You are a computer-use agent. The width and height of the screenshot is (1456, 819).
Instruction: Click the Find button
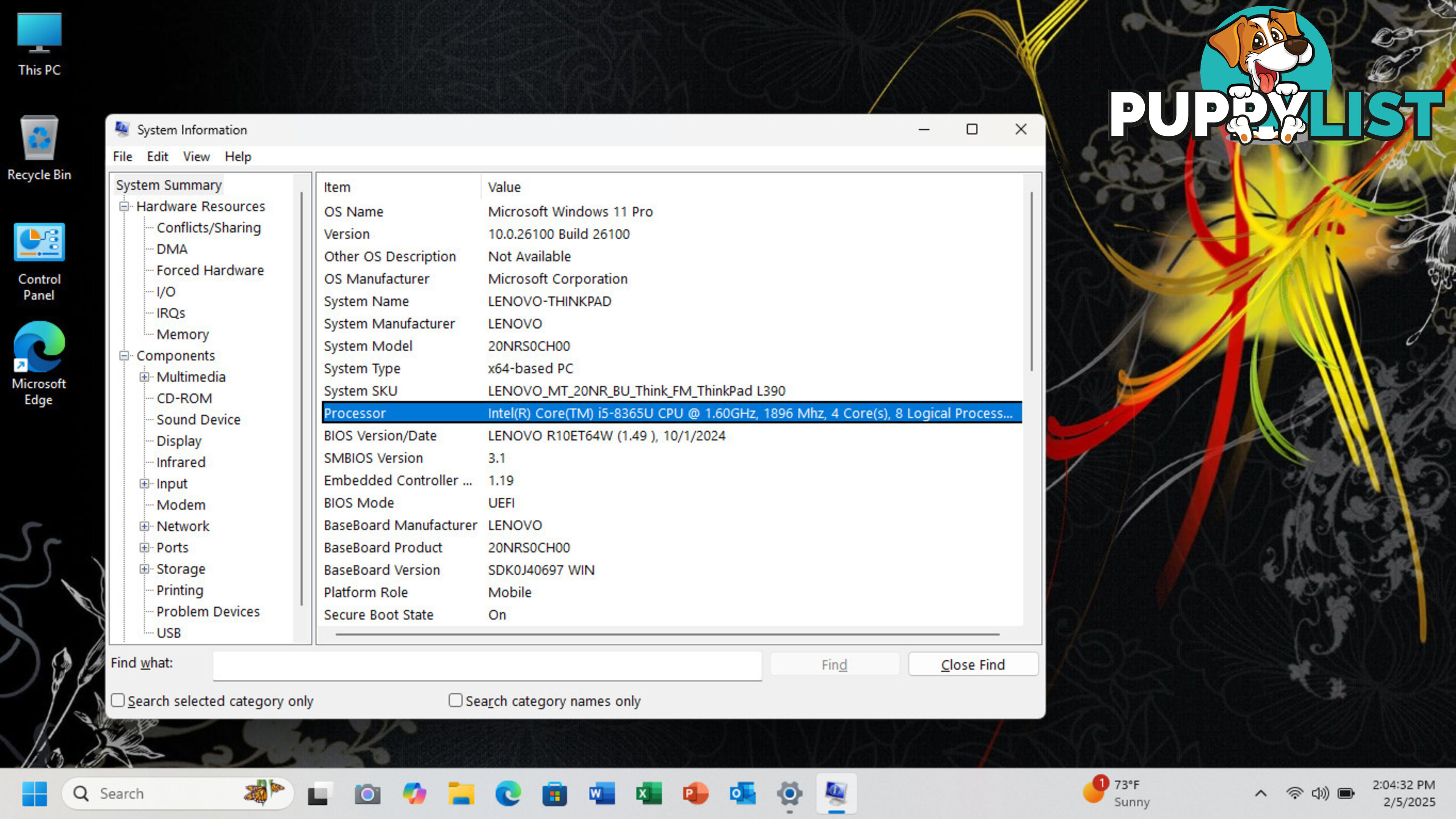[x=834, y=665]
